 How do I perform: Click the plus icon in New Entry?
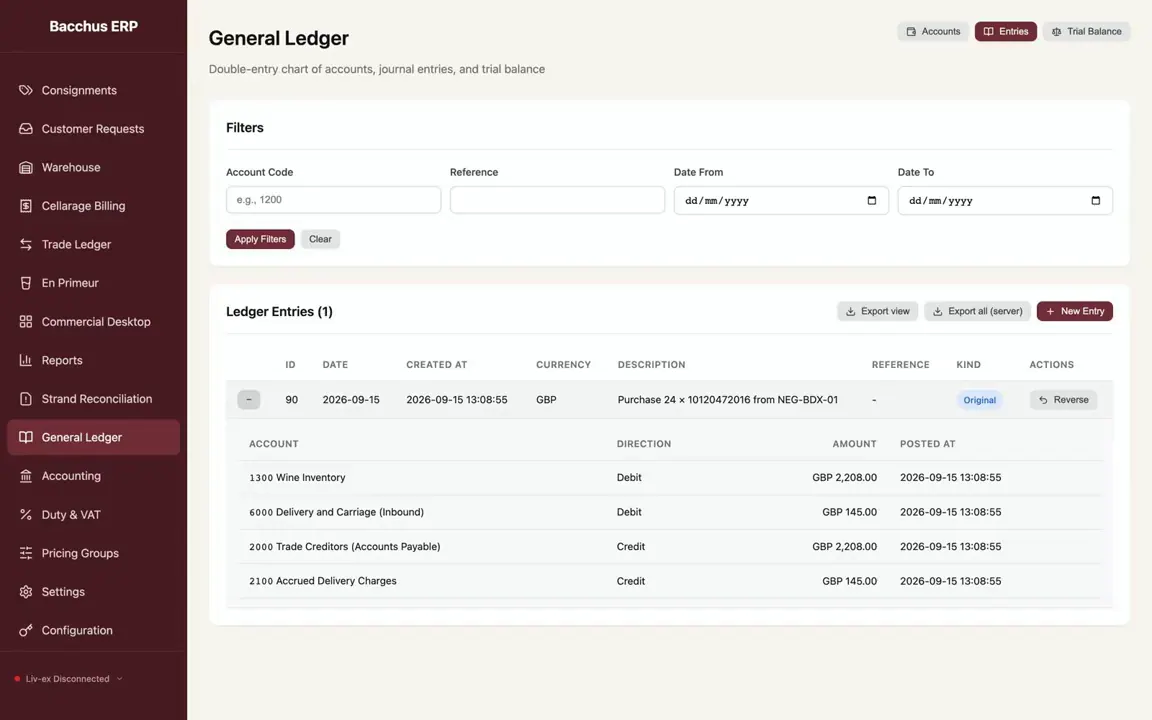tap(1050, 312)
